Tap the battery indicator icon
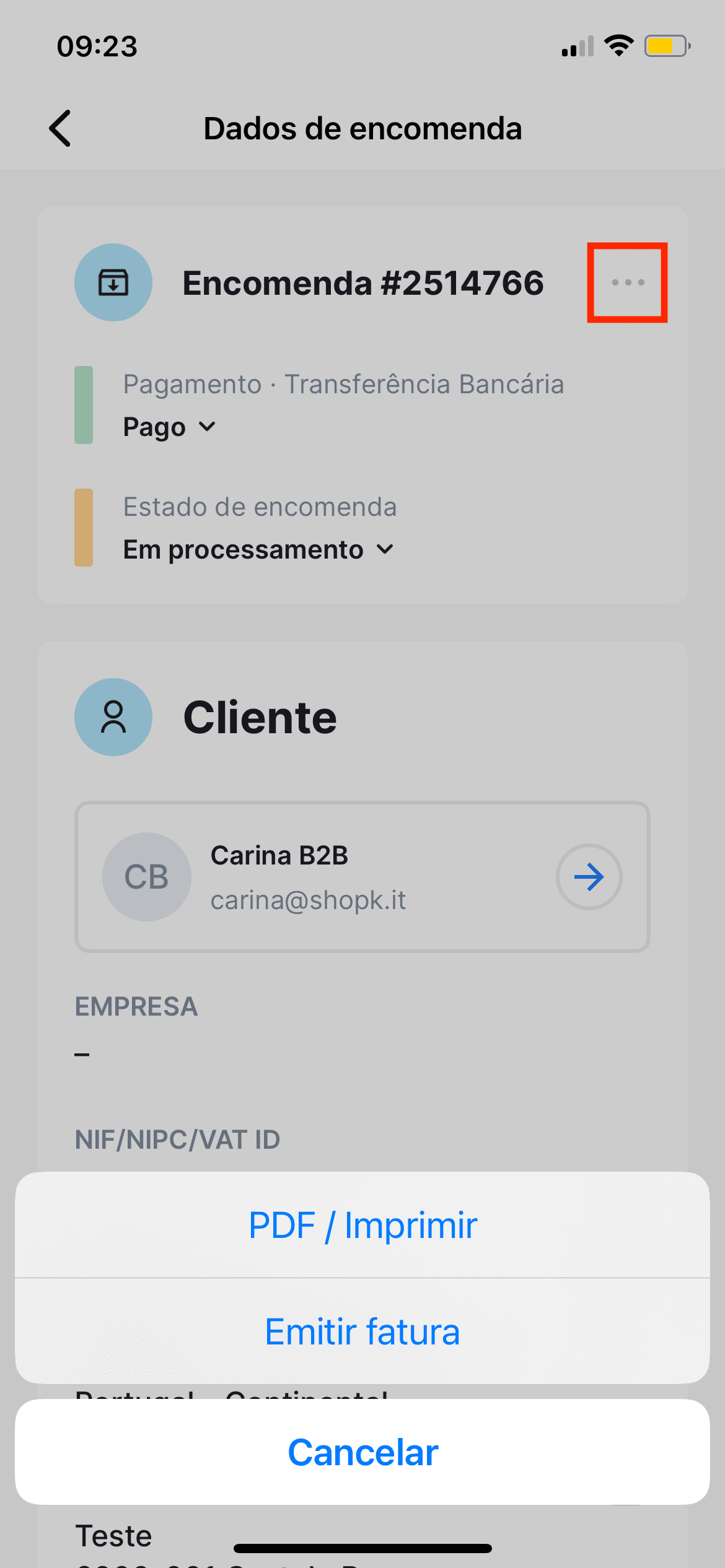The height and width of the screenshot is (1568, 725). pyautogui.click(x=667, y=46)
